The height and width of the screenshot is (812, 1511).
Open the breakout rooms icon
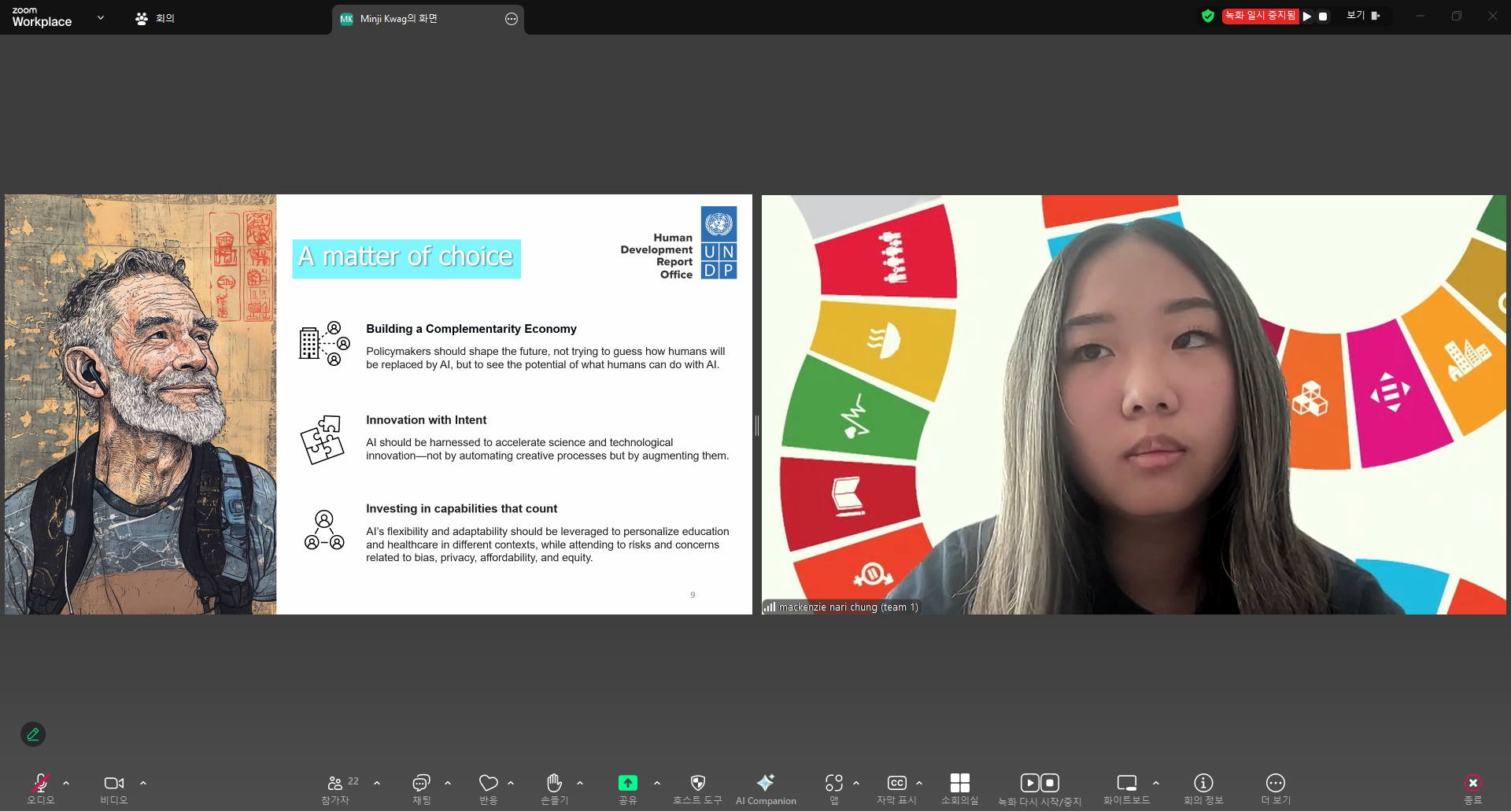coord(959,784)
